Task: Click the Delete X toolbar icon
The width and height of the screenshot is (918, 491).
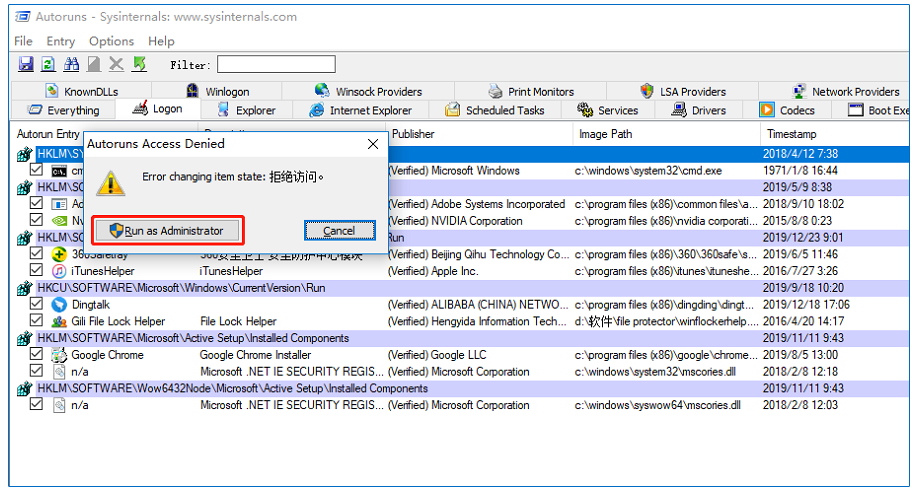Action: coord(116,64)
